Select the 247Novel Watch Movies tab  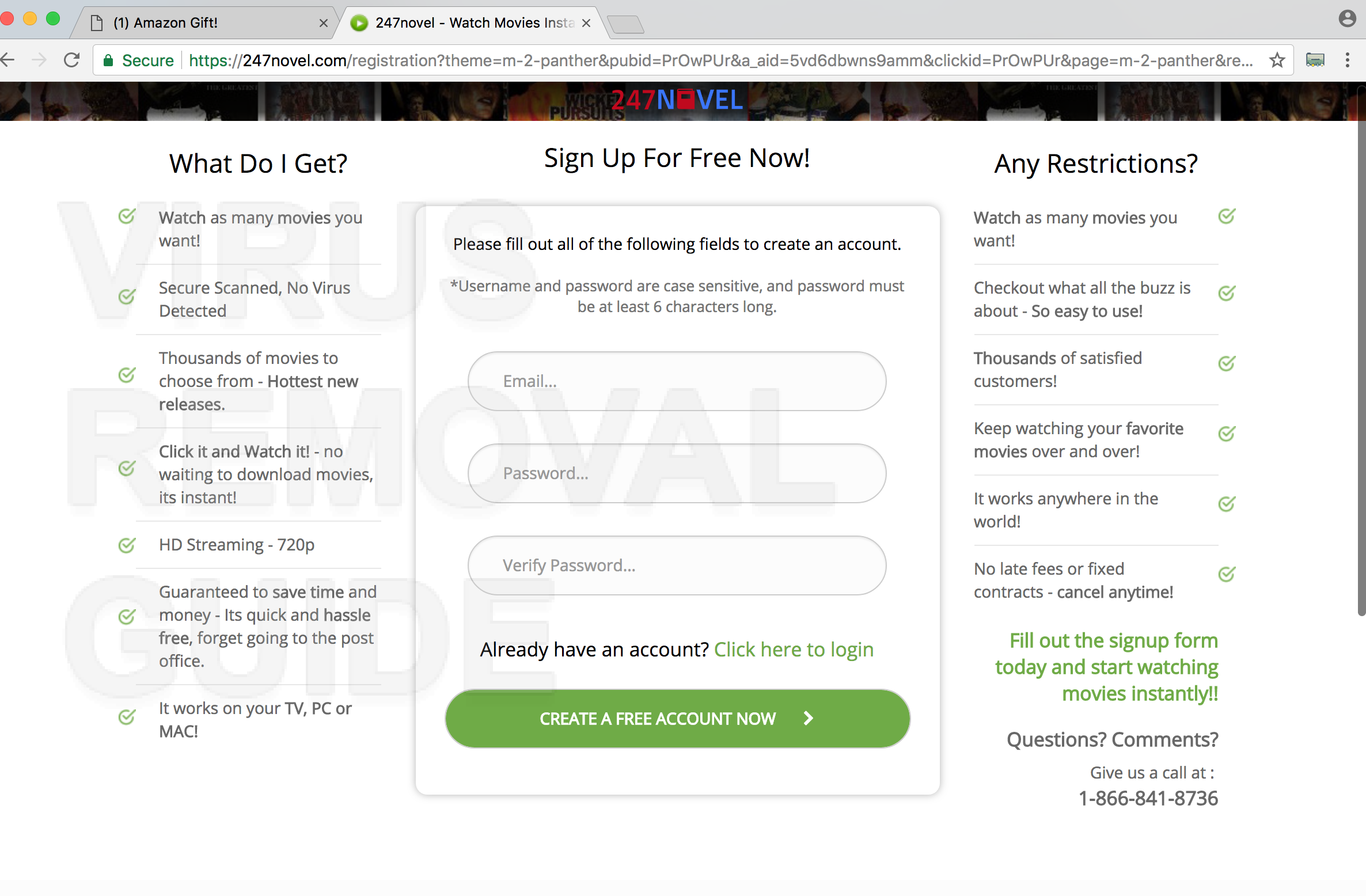pos(470,20)
